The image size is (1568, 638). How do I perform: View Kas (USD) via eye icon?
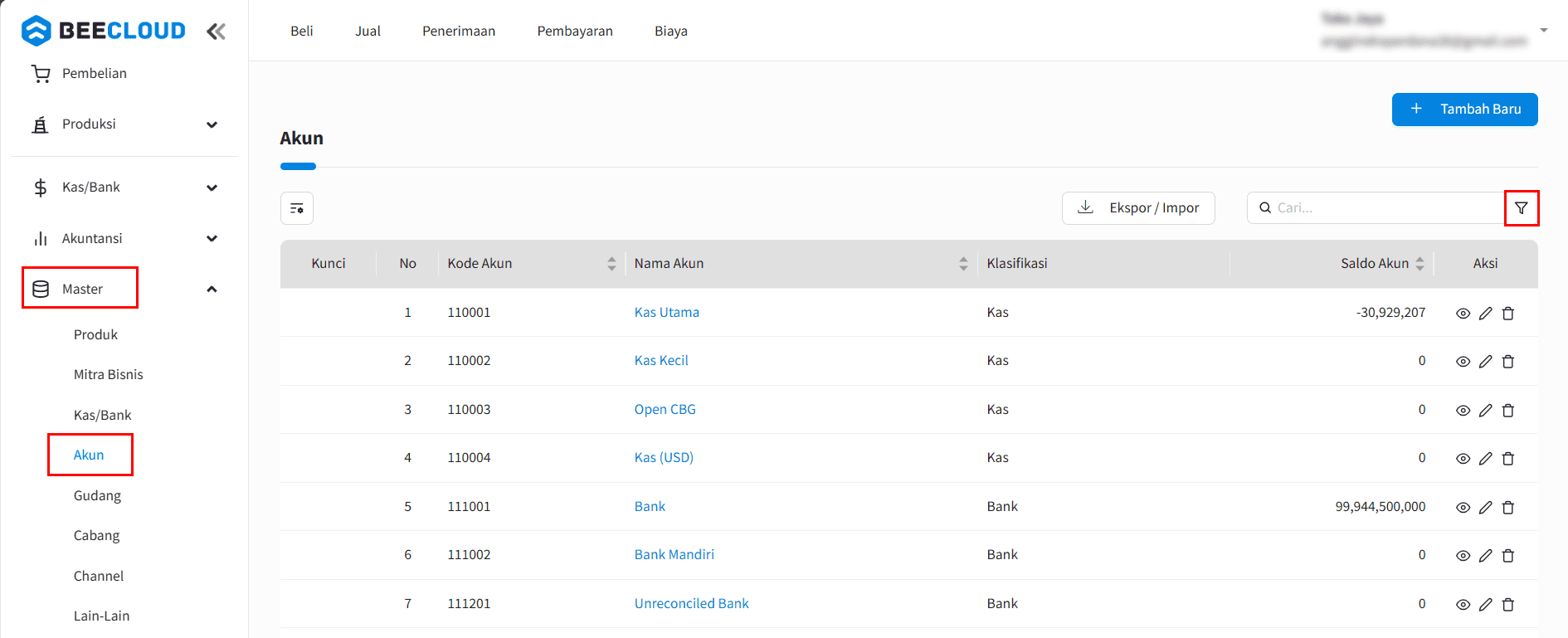(x=1463, y=459)
